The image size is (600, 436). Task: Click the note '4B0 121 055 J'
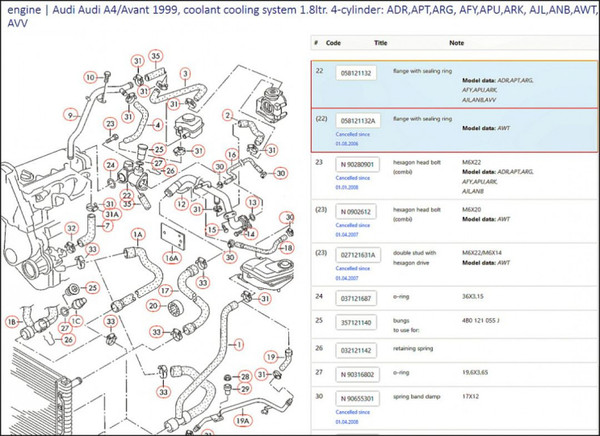480,320
